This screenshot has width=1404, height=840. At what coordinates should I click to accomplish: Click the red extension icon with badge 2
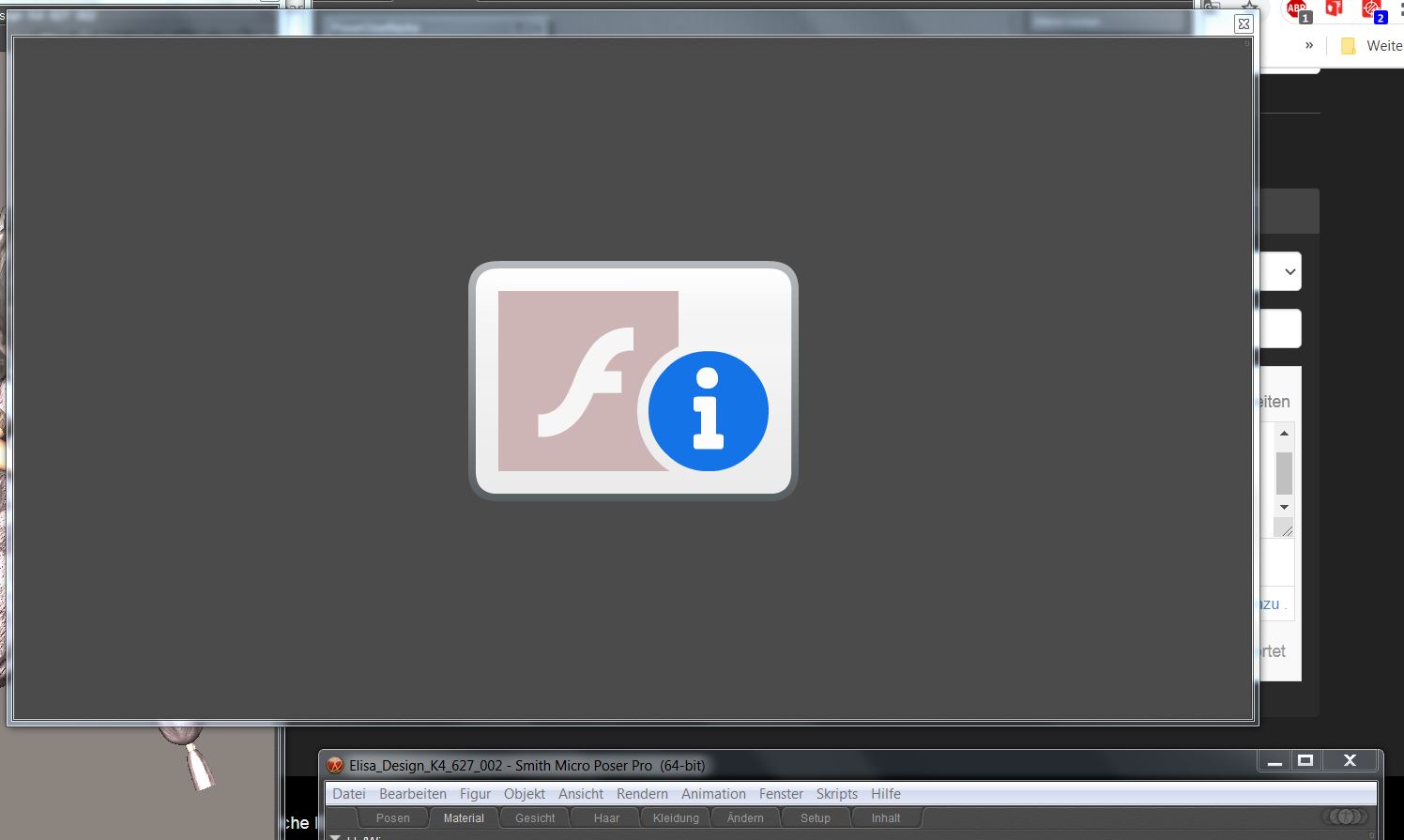point(1374,10)
